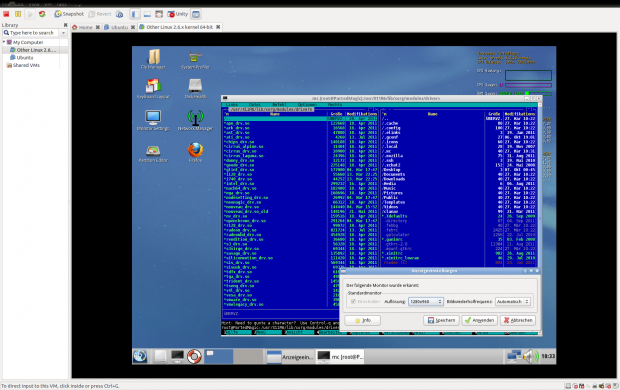The image size is (620, 390).
Task: Click the guest panel clock
Action: tap(548, 356)
